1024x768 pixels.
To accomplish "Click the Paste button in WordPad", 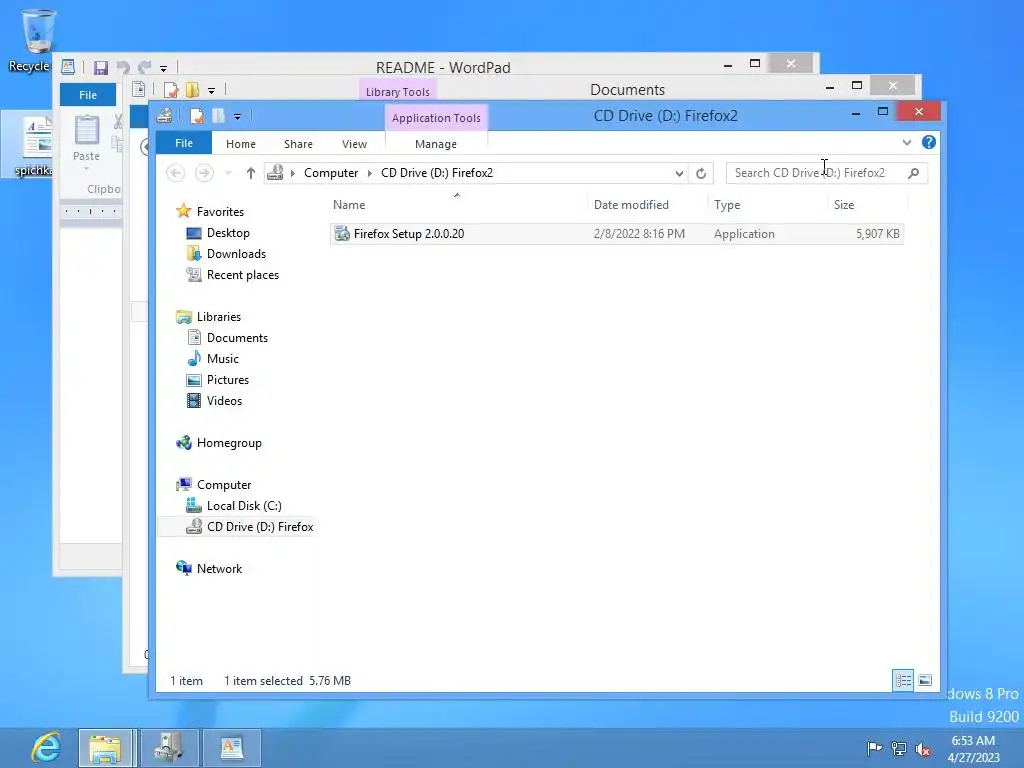I will [86, 140].
